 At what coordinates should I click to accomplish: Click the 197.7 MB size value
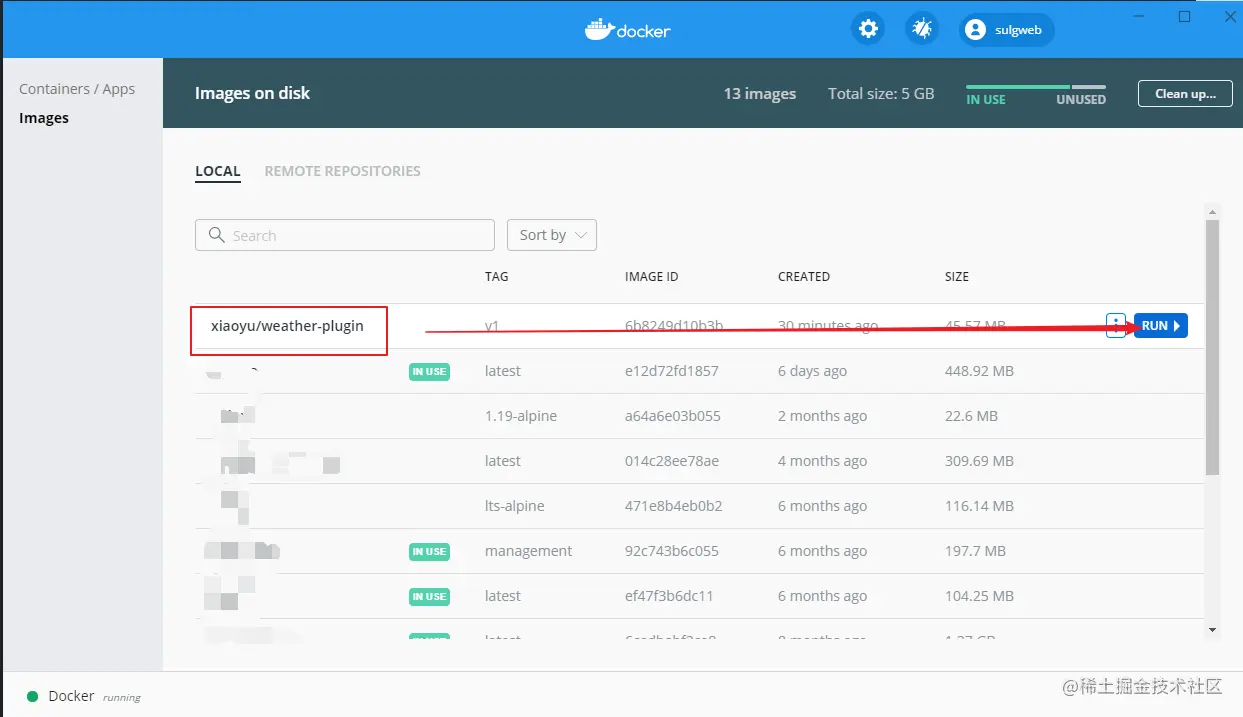point(975,551)
